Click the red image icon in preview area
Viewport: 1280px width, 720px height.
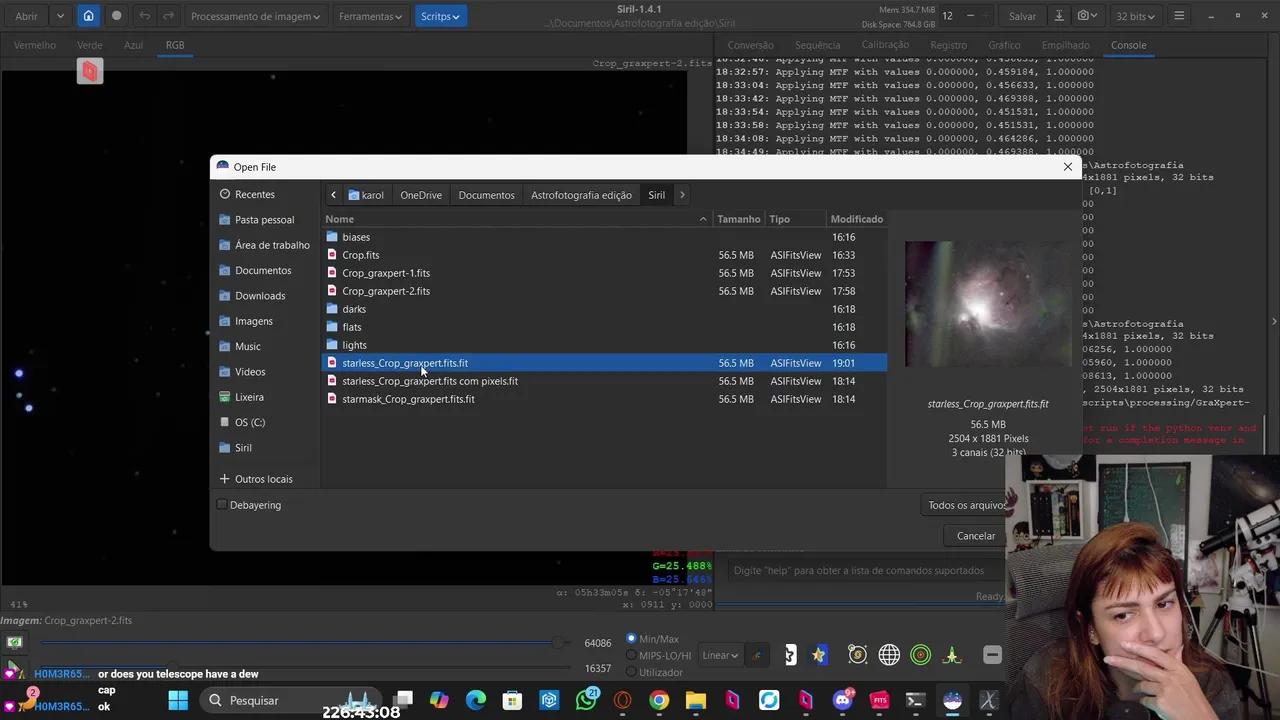[90, 71]
